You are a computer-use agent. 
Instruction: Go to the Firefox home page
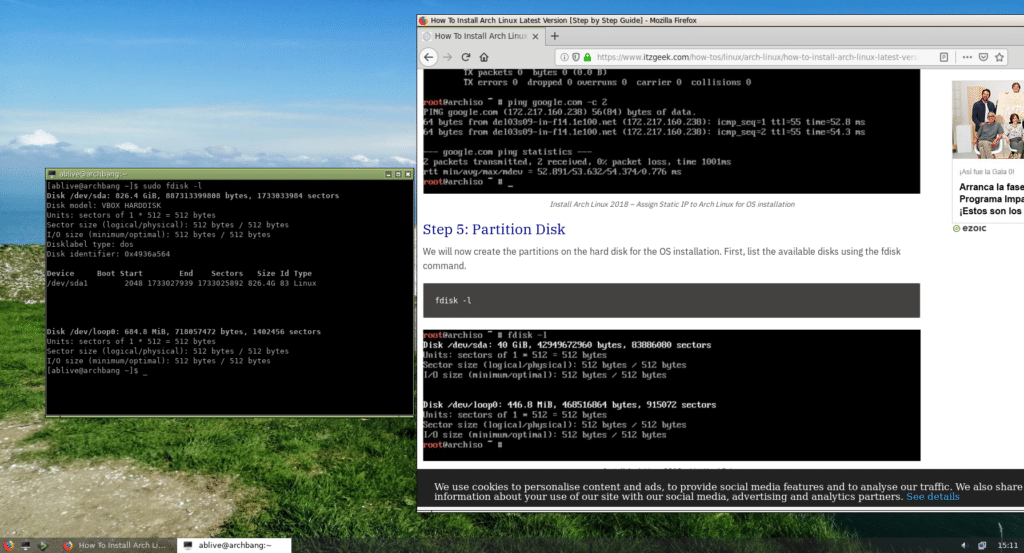(x=484, y=57)
